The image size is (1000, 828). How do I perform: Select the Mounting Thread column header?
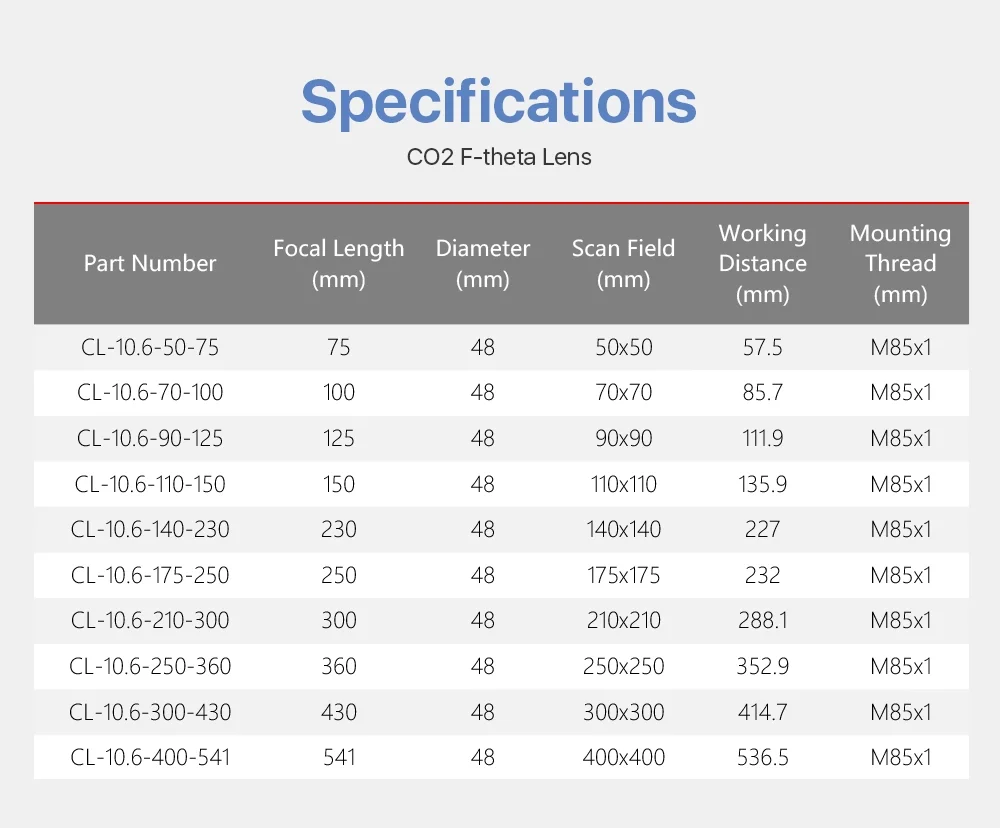pyautogui.click(x=900, y=264)
